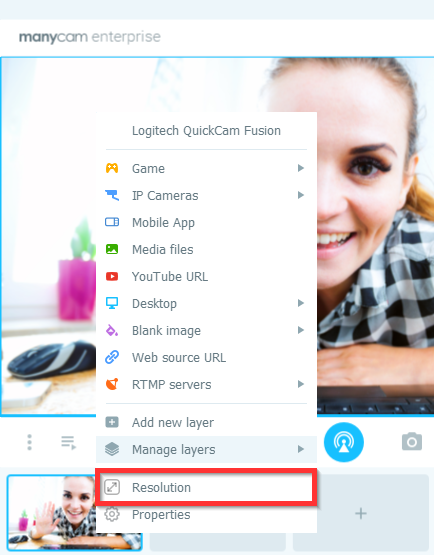434x555 pixels.
Task: Expand the Desktop submenu arrow
Action: point(301,303)
